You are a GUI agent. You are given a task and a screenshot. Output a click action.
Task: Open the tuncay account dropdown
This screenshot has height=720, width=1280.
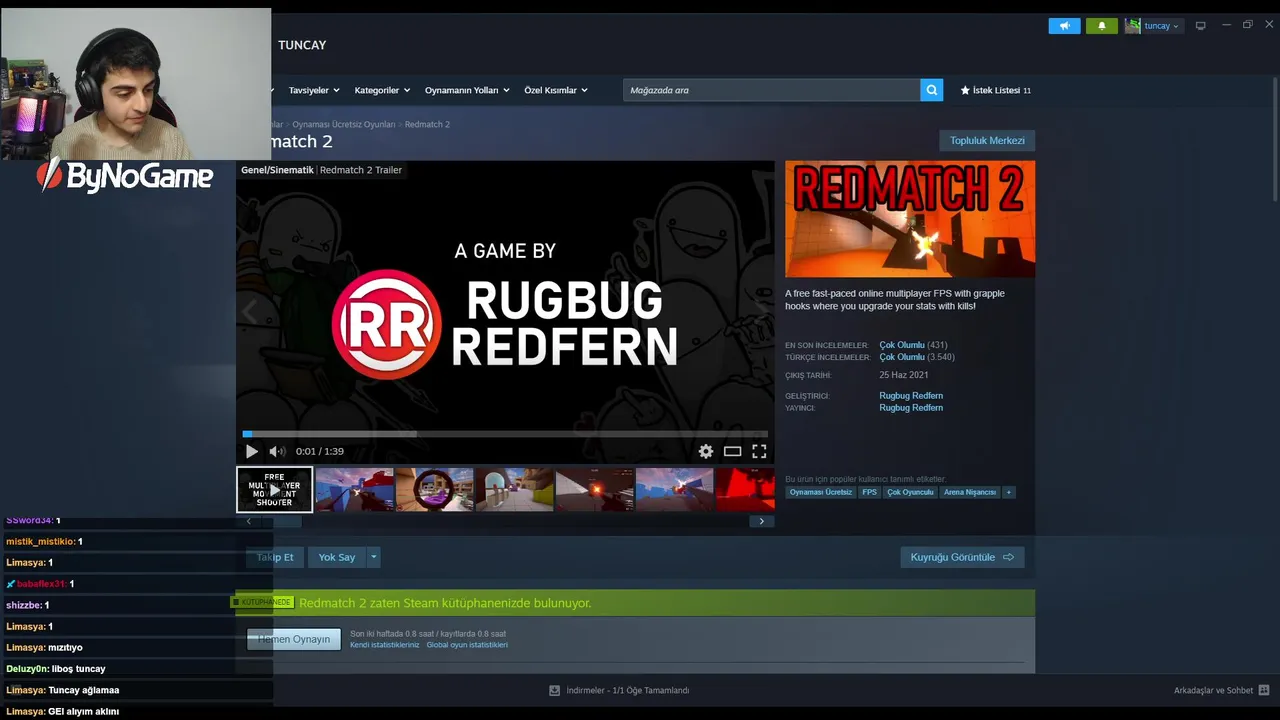point(1153,26)
